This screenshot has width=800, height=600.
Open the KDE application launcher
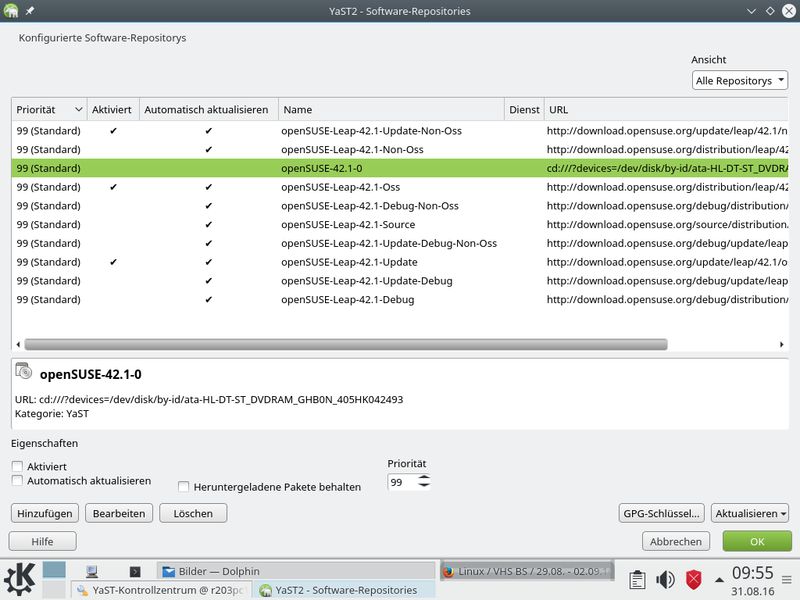pos(20,579)
